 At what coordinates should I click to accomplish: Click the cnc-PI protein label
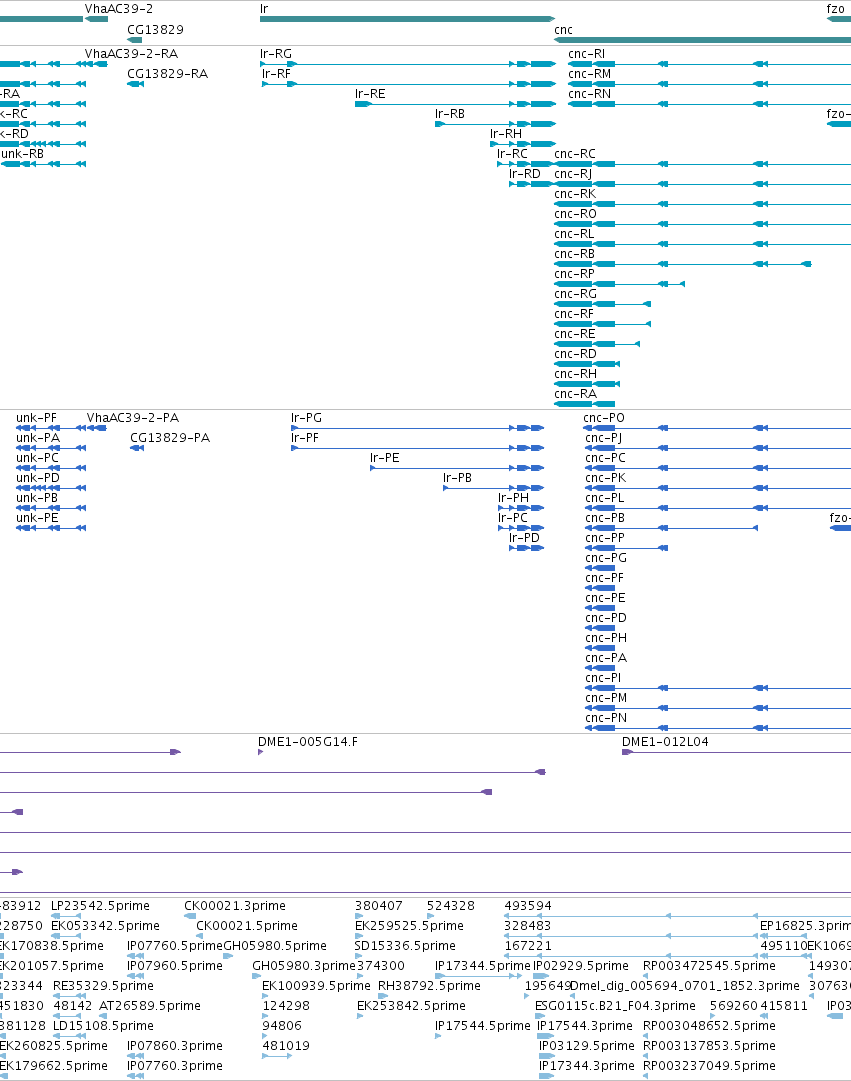pos(603,678)
